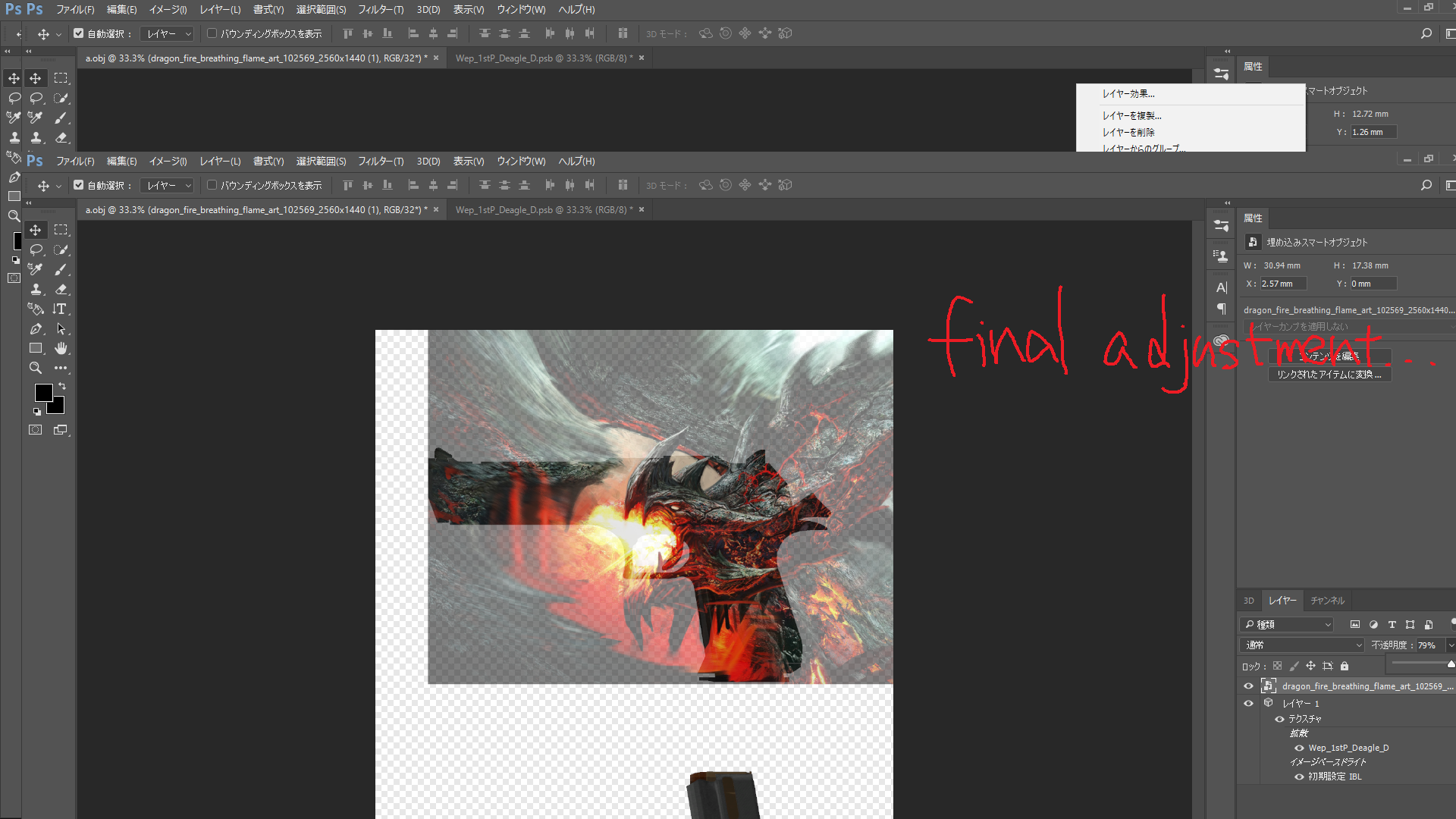Click the adjustment layer filter icon
Screen dimensions: 1456x819
coord(1373,625)
